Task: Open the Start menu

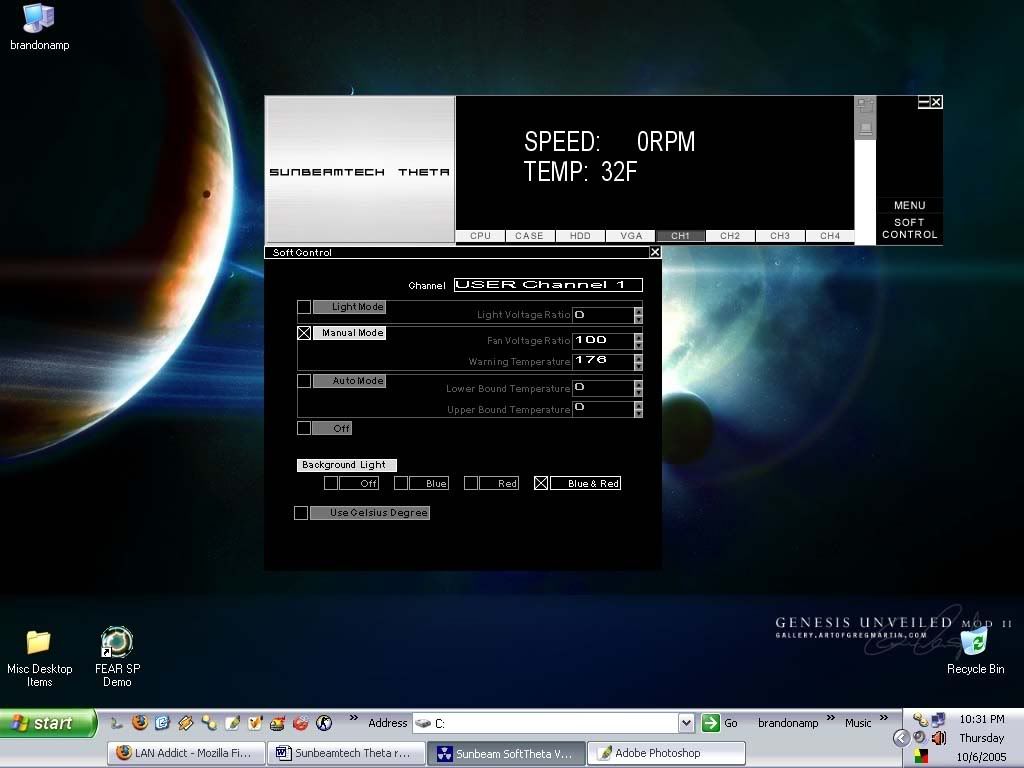Action: point(47,723)
